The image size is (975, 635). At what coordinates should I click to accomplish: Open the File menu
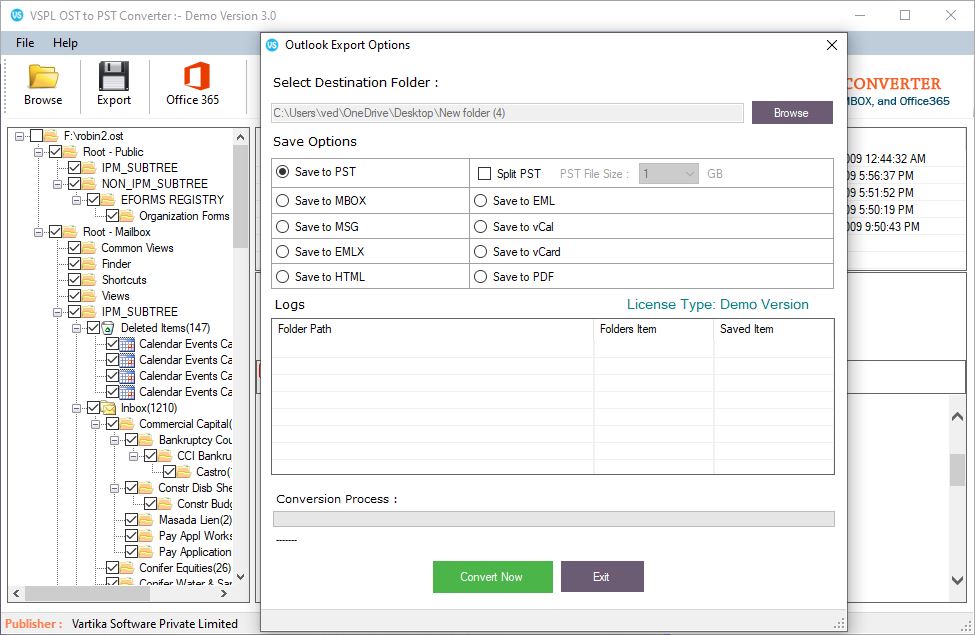(25, 43)
